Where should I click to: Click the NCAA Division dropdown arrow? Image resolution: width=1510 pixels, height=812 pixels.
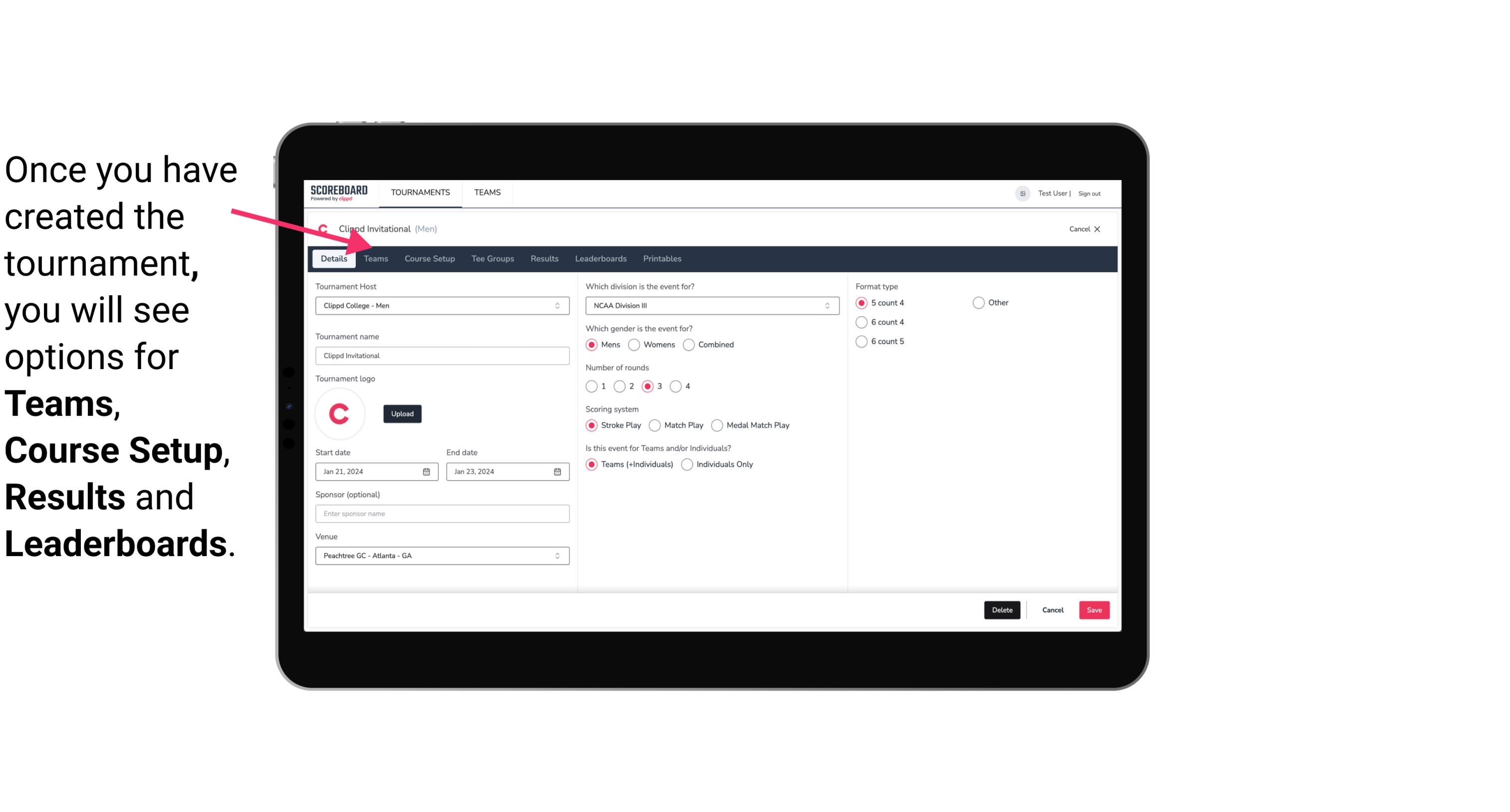(824, 305)
